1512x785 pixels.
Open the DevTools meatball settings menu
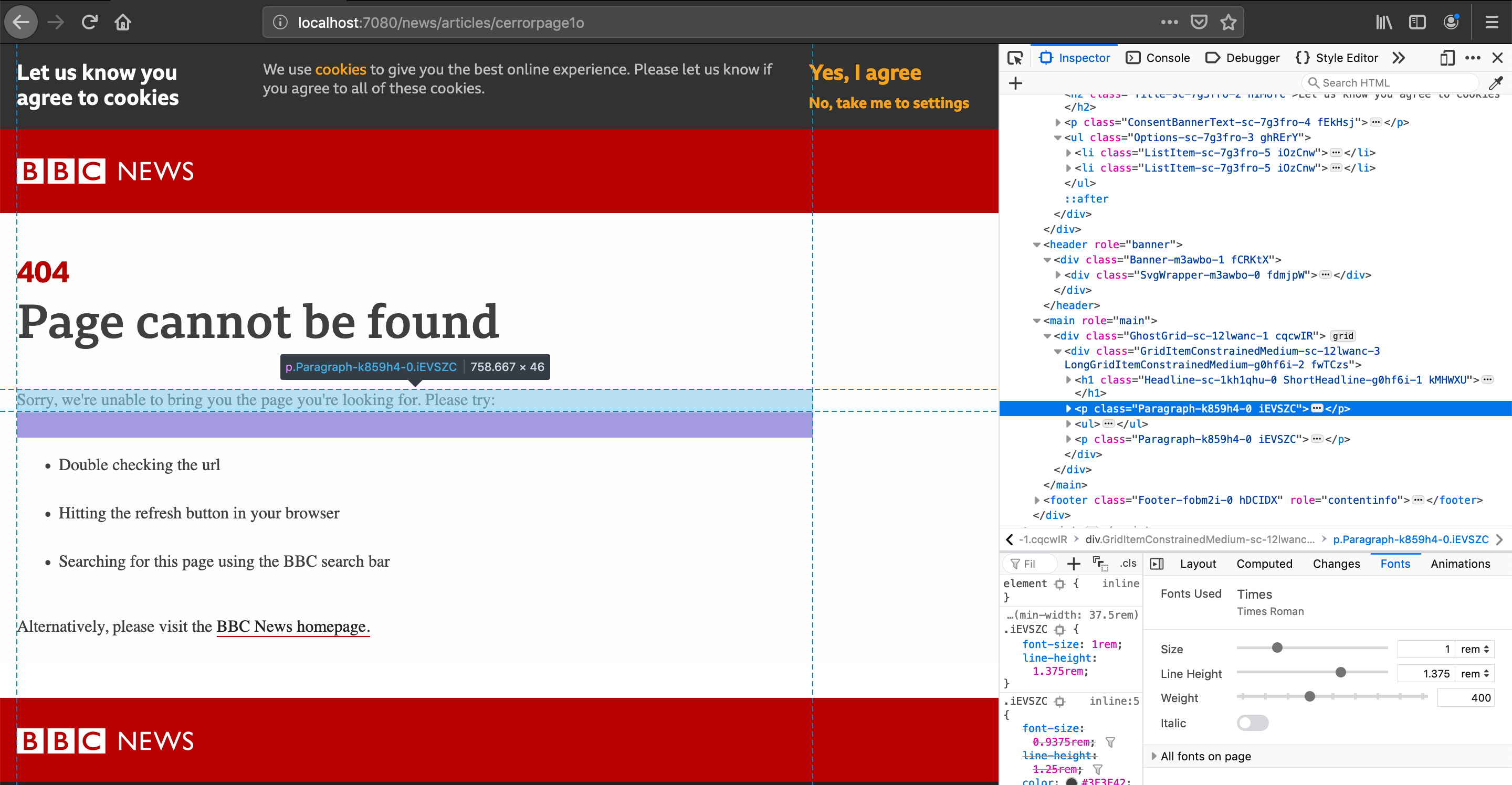click(1473, 58)
